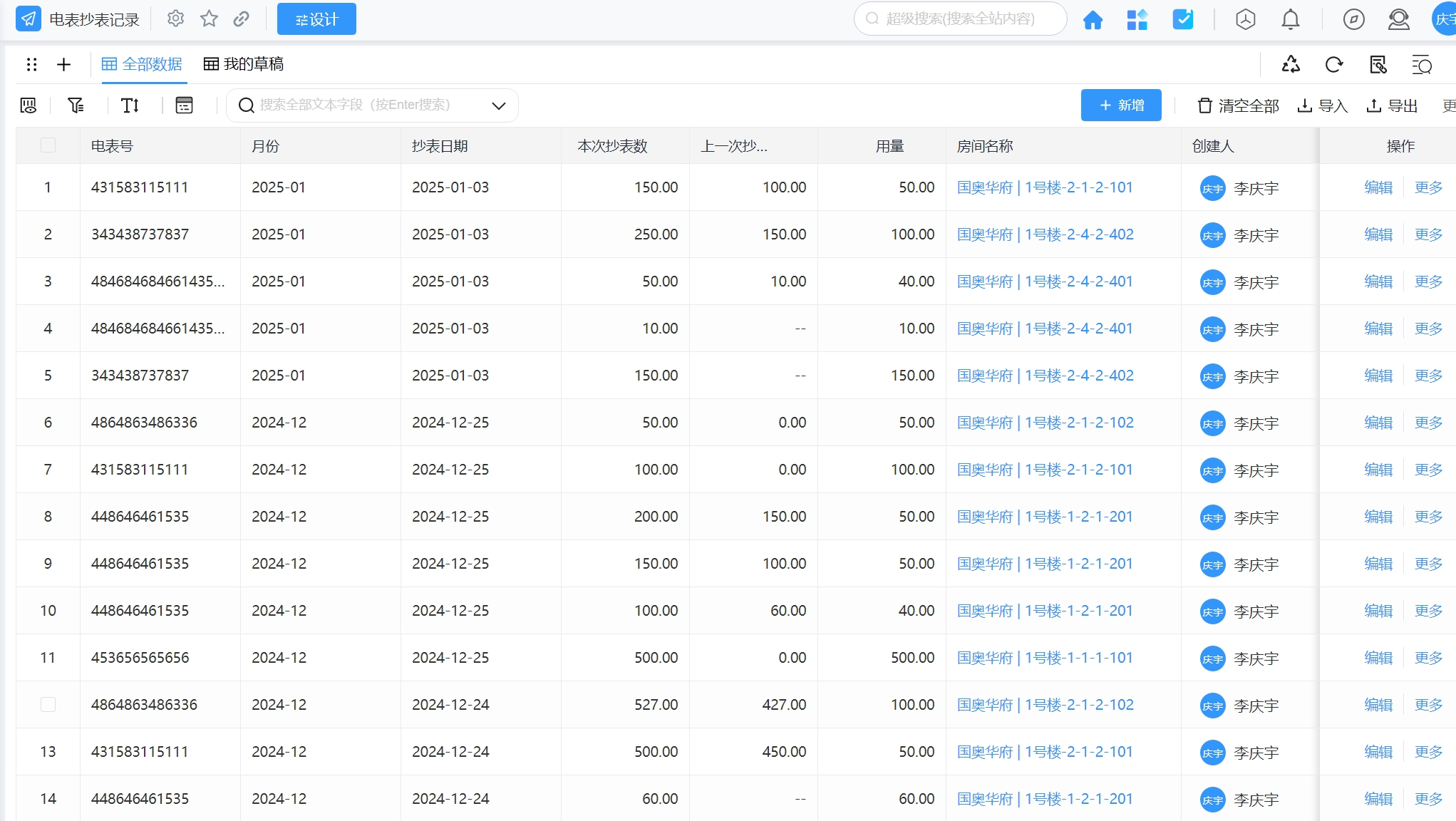Open the notification bell
The image size is (1456, 821).
[1290, 19]
